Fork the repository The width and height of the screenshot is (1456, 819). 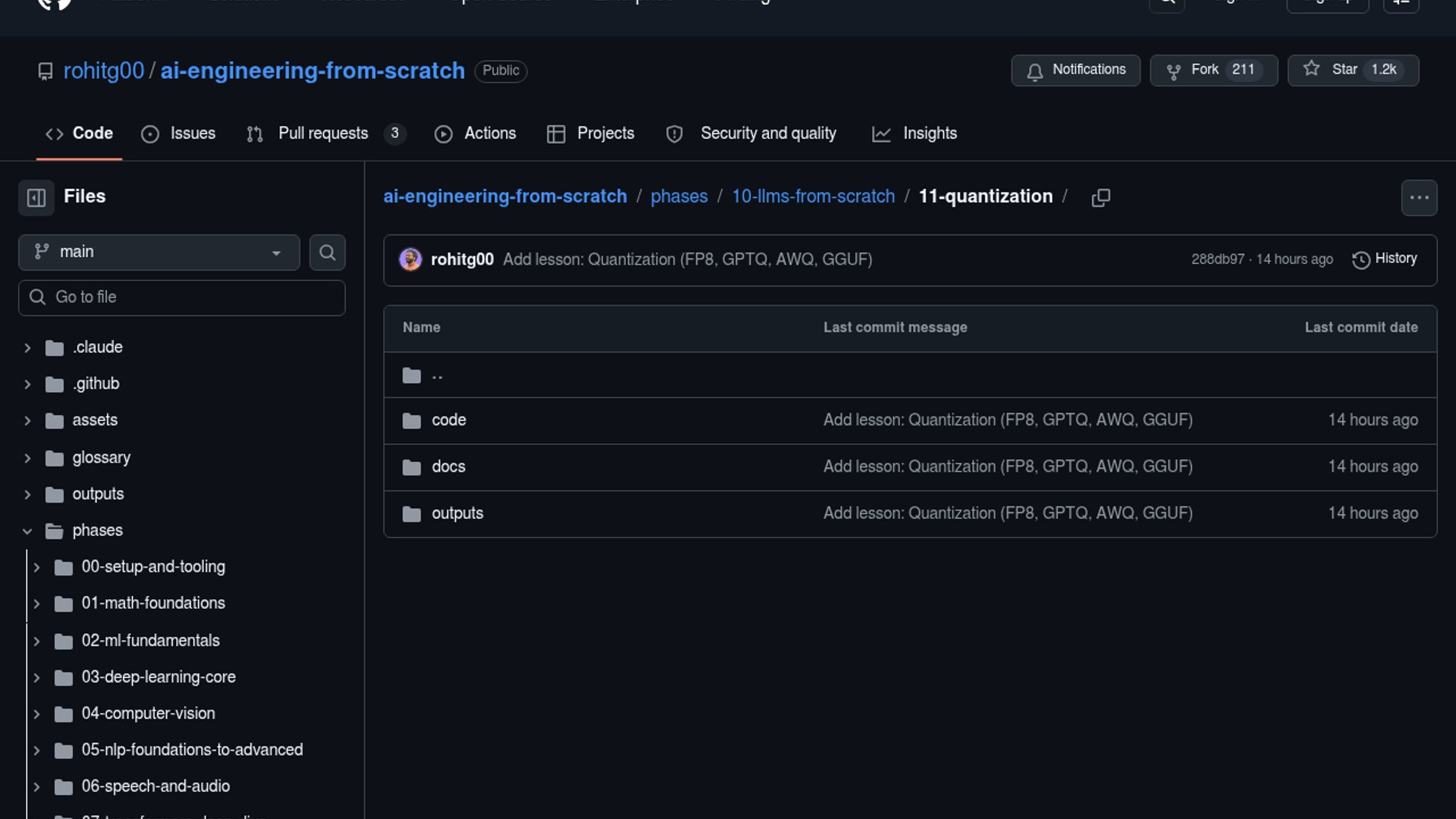[x=1204, y=71]
